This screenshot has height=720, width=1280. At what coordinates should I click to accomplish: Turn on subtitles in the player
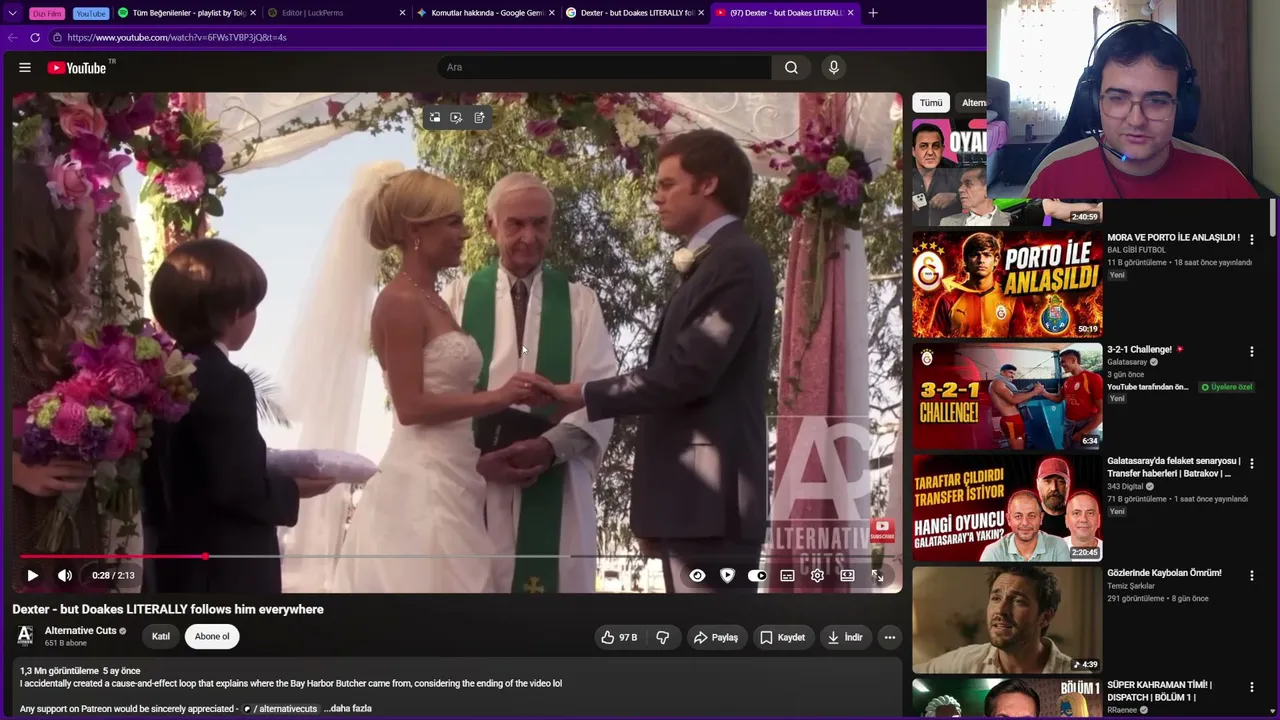[x=787, y=575]
